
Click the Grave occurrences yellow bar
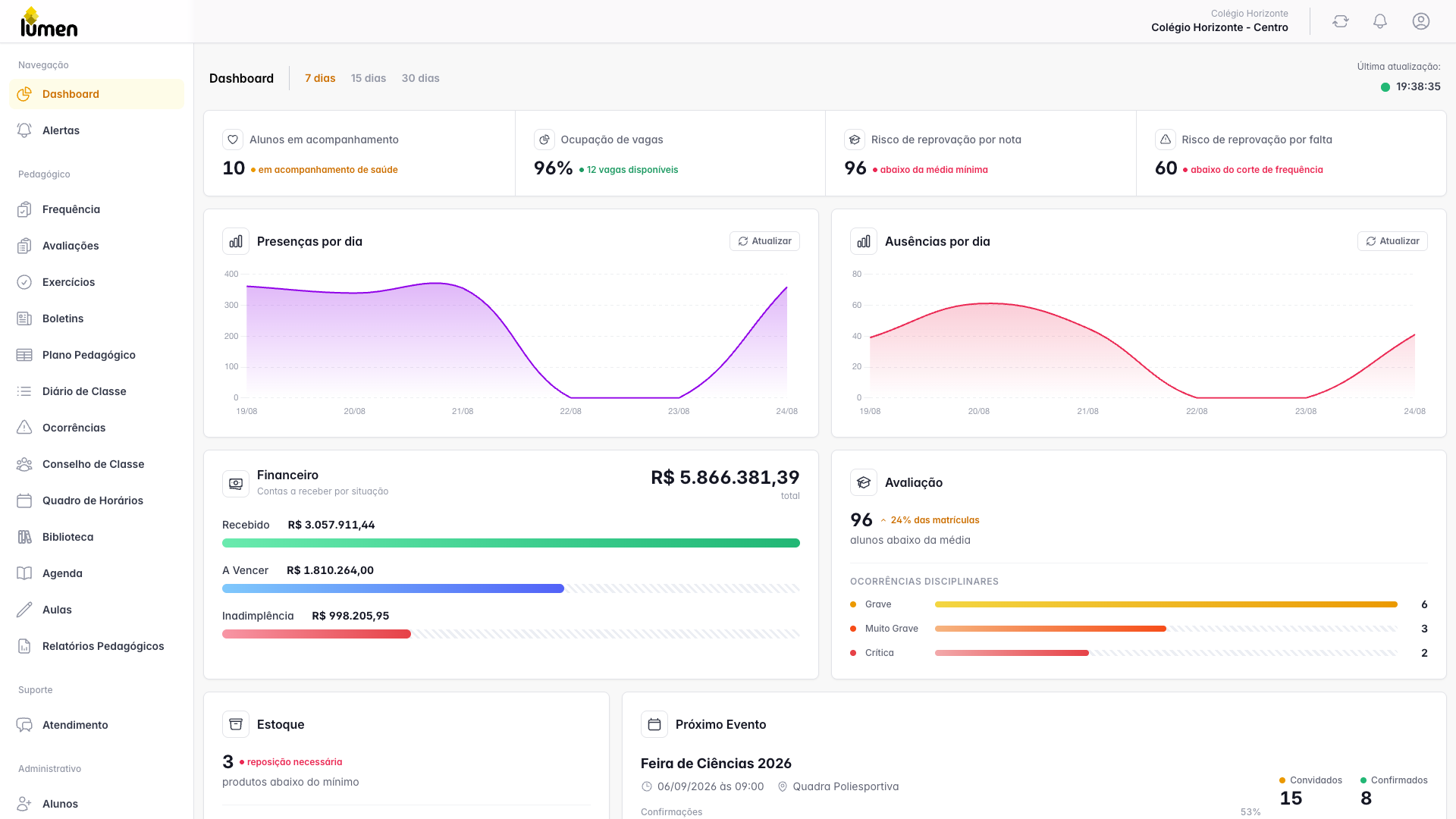pos(1166,604)
